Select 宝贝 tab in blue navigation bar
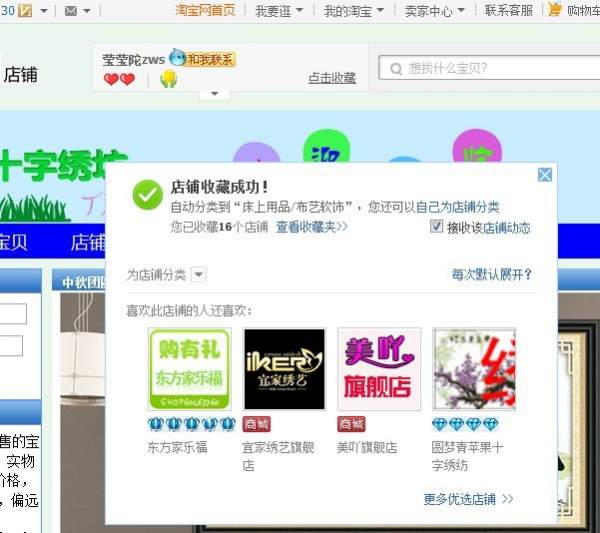The image size is (600, 533). pyautogui.click(x=13, y=242)
